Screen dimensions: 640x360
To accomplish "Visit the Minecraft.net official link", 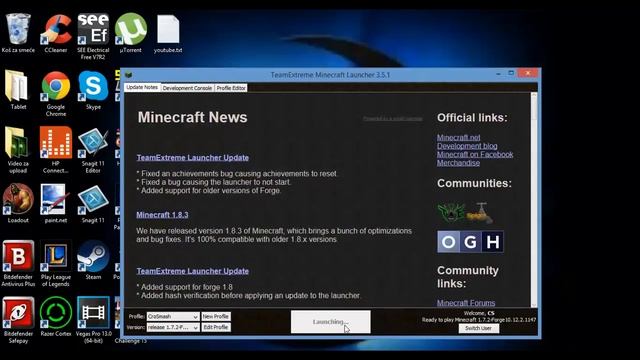I will click(x=458, y=138).
